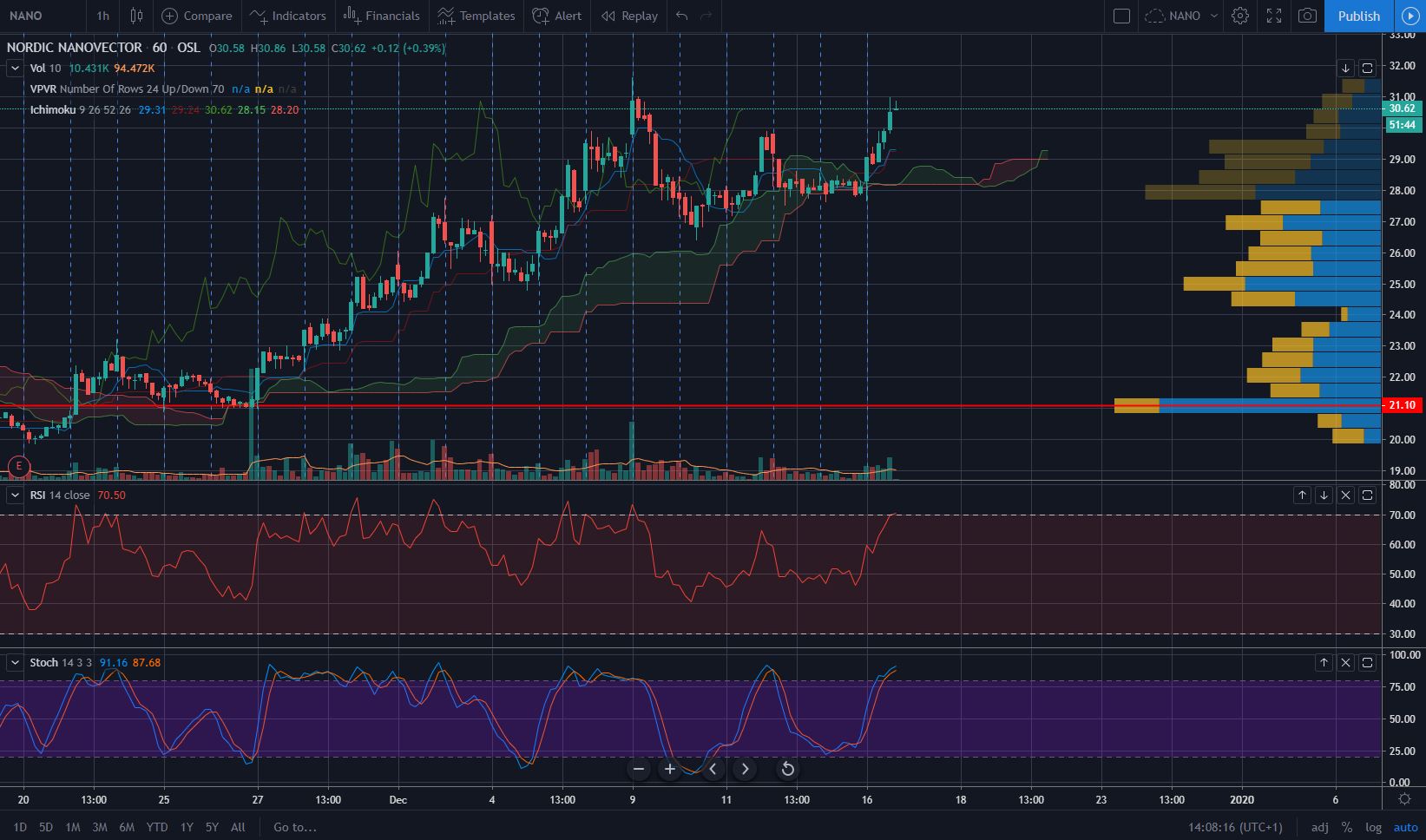The height and width of the screenshot is (840, 1426).
Task: Toggle percent scale mode
Action: point(1346,827)
